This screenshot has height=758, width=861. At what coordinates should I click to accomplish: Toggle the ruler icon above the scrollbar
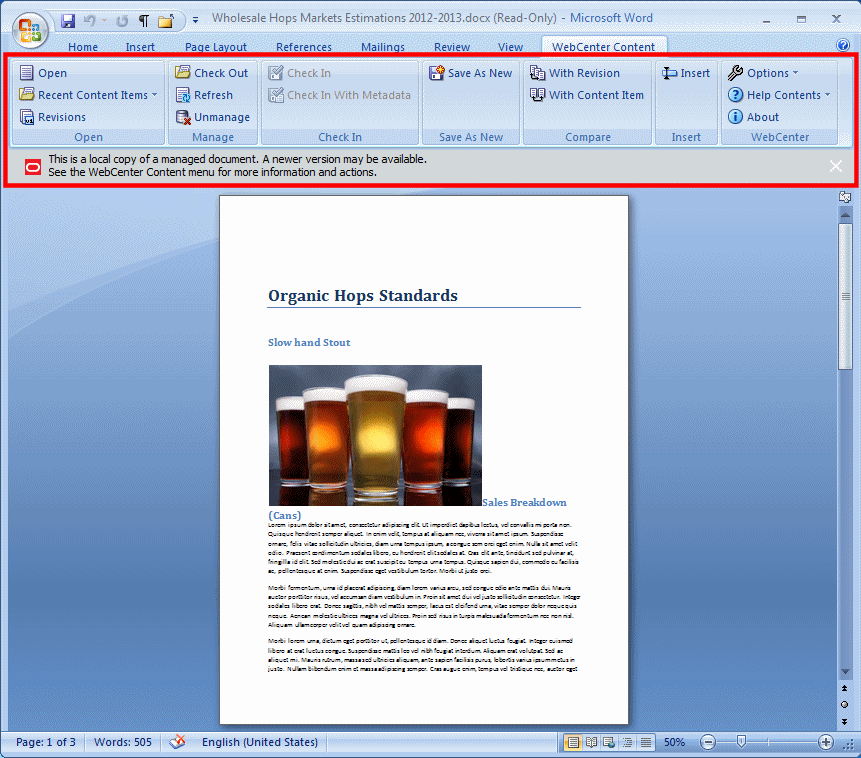[x=845, y=197]
